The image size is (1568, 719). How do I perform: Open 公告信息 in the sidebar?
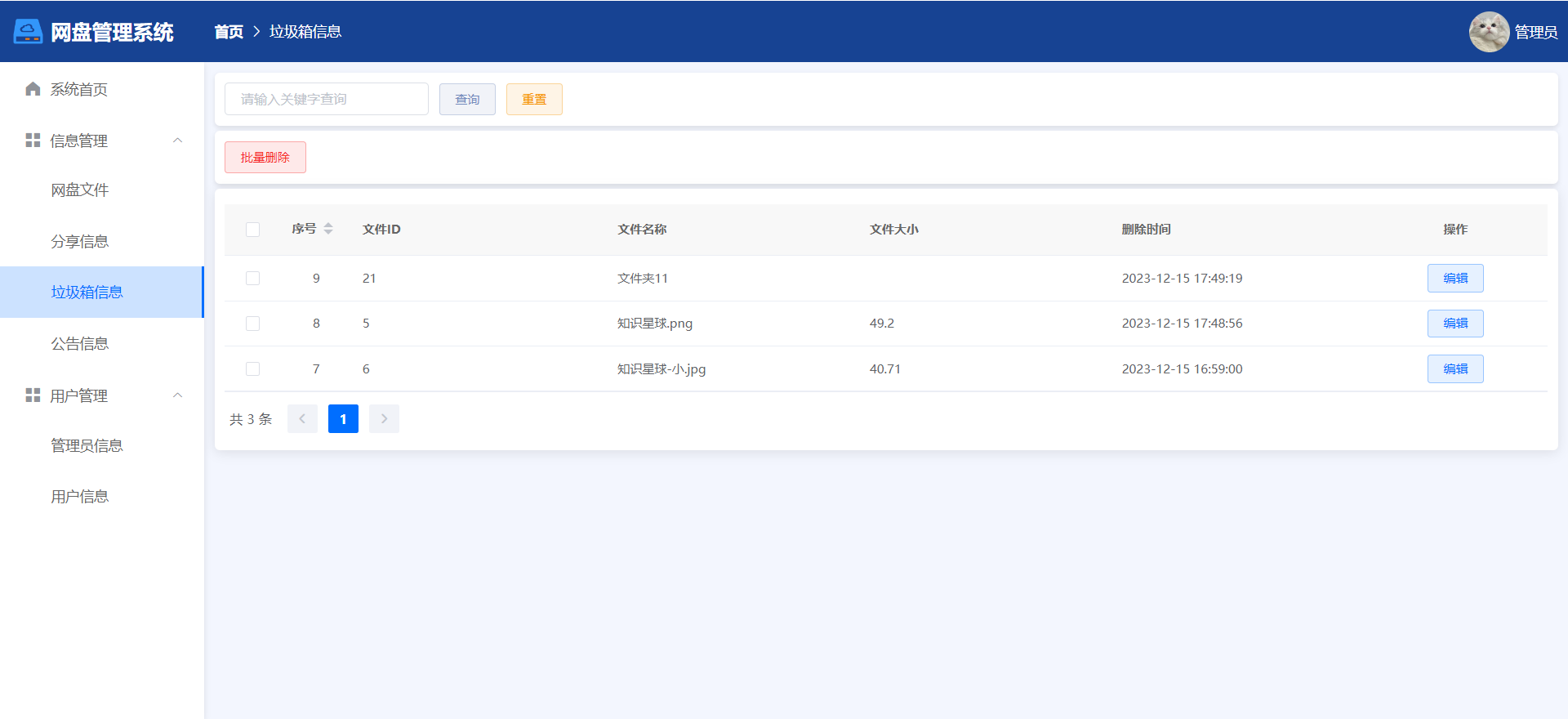102,344
